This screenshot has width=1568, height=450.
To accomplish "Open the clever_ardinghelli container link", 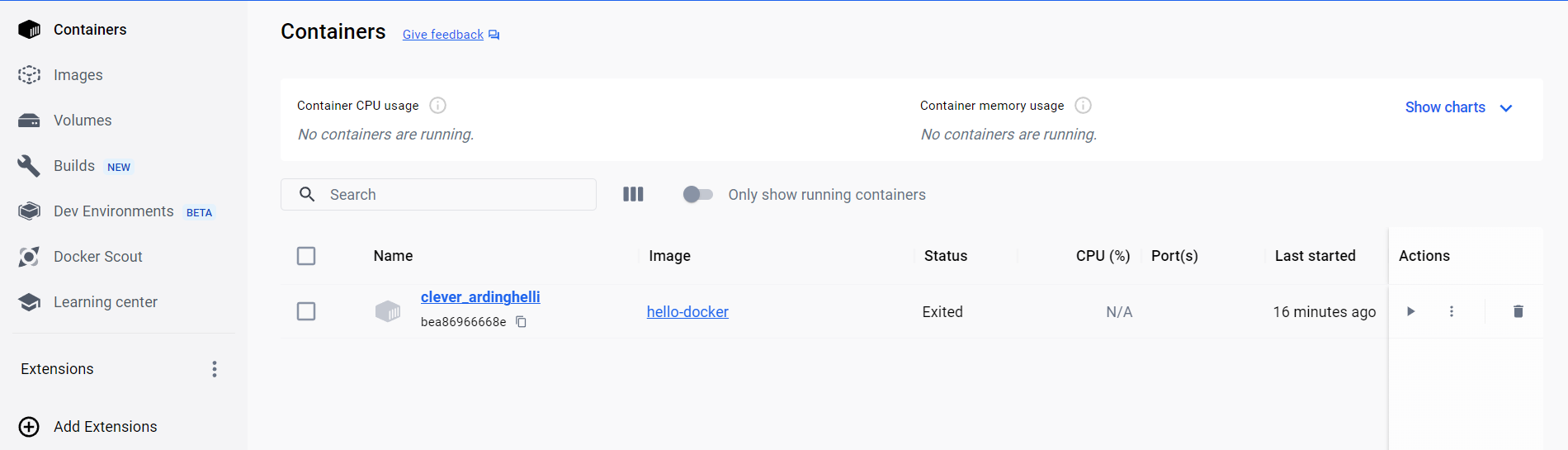I will pos(480,297).
